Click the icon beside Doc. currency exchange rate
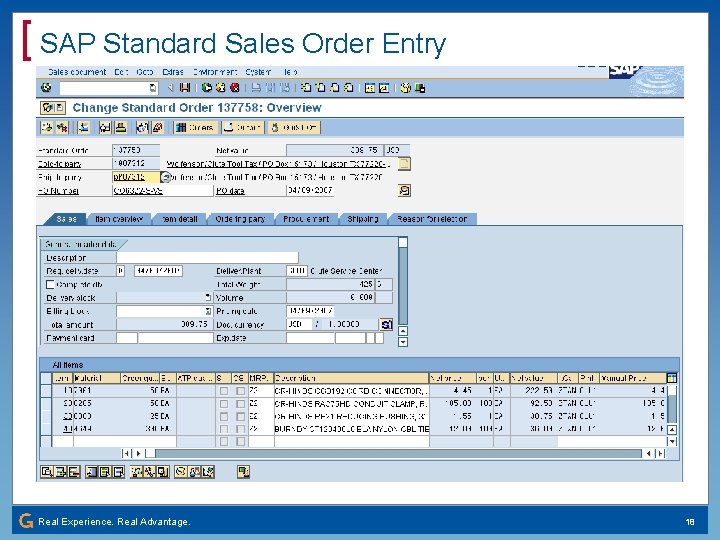The image size is (720, 540). click(386, 325)
